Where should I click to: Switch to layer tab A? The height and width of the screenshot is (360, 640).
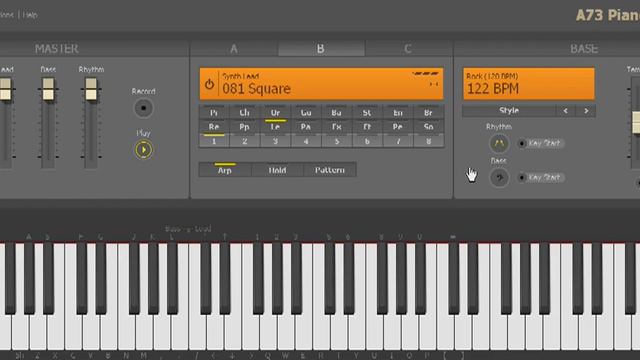click(x=234, y=49)
